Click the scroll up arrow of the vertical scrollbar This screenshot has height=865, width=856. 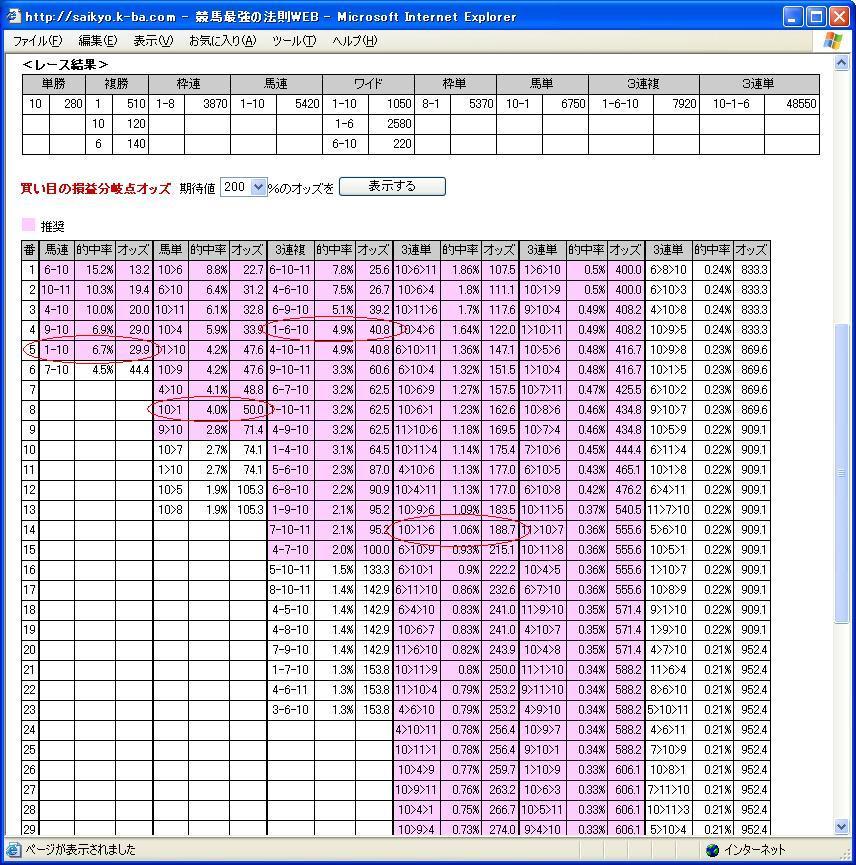tap(842, 63)
